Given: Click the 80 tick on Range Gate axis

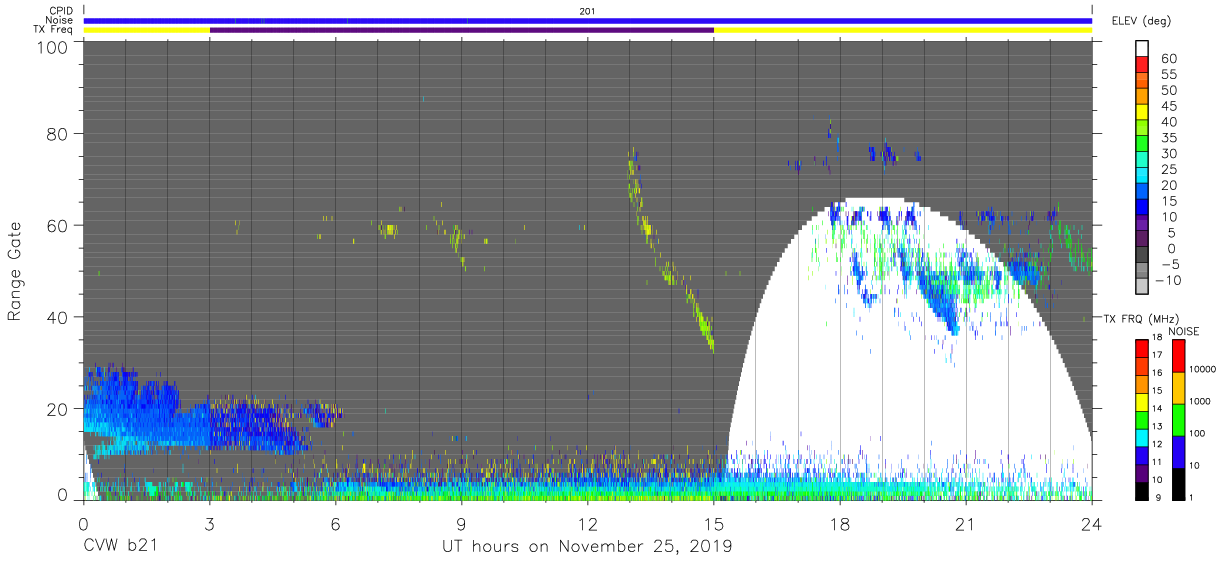Looking at the screenshot, I should (56, 135).
